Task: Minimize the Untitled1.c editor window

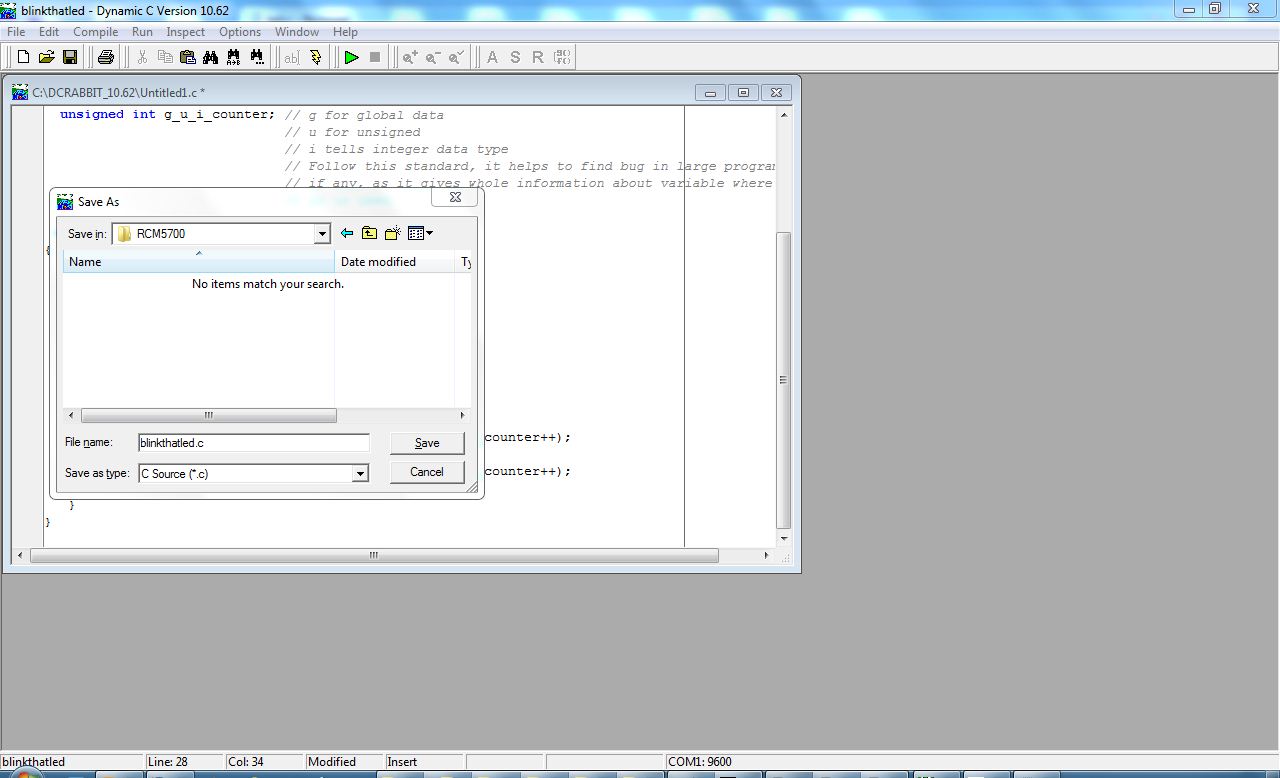Action: click(710, 93)
